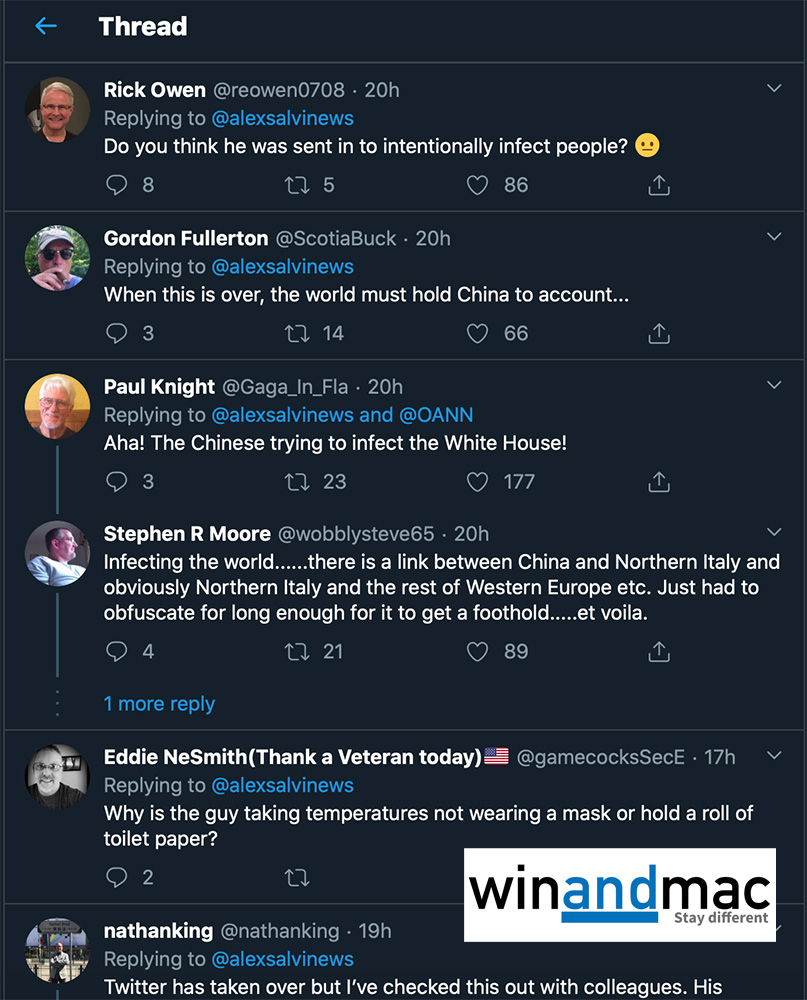Retweet Gordon Fullerton's tweet
807x1000 pixels.
tap(297, 333)
